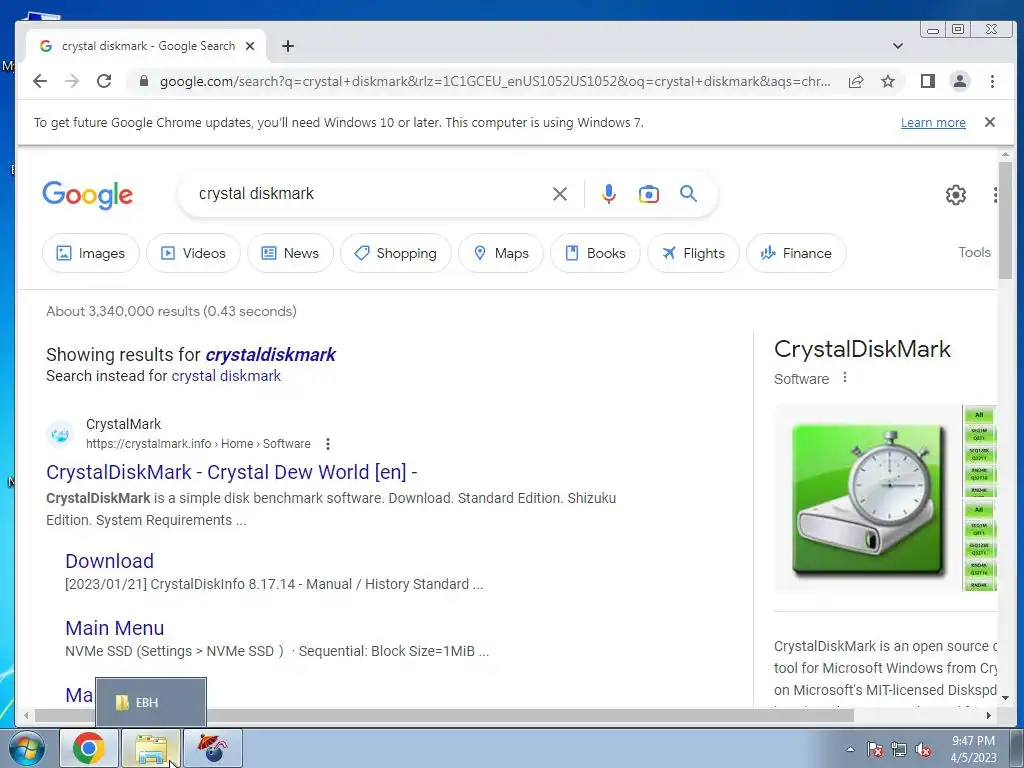Filter results by News
Screen dimensions: 1024x768
[291, 253]
